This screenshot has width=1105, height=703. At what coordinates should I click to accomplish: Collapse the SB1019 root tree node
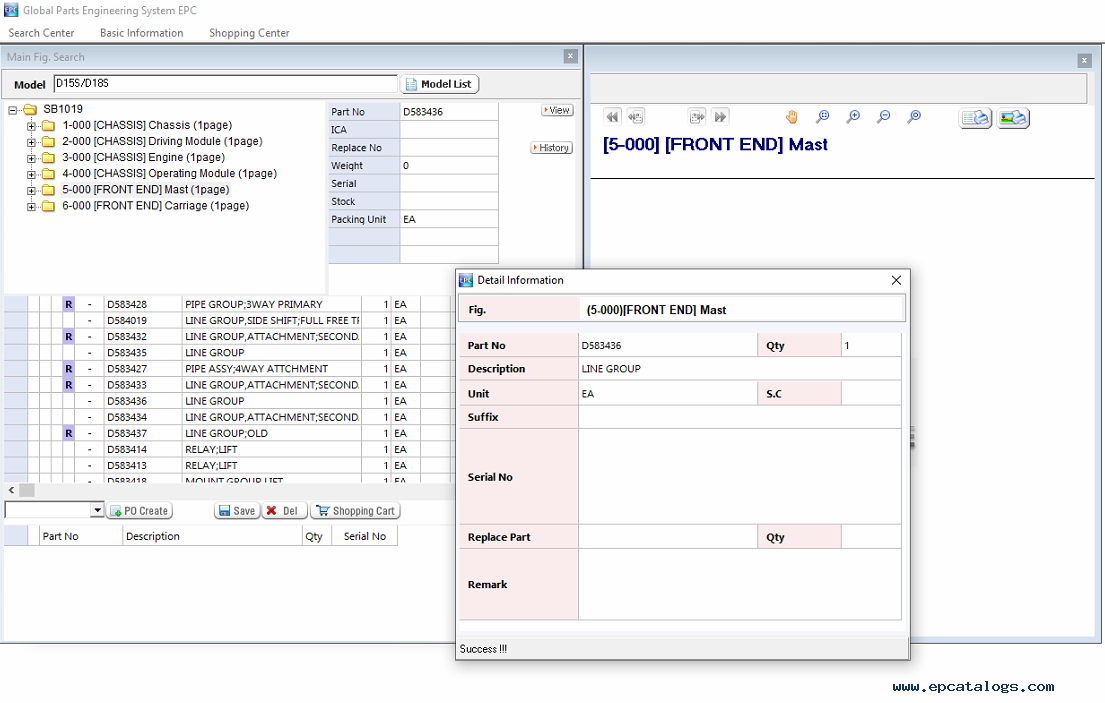coord(12,110)
